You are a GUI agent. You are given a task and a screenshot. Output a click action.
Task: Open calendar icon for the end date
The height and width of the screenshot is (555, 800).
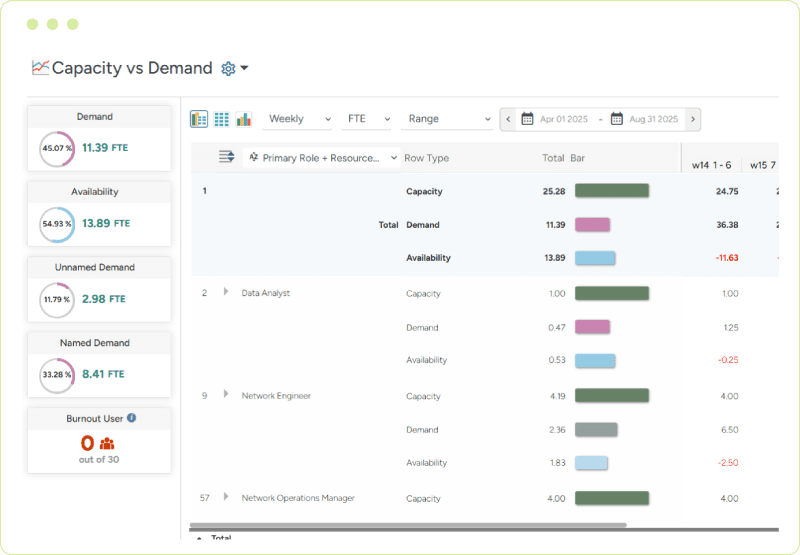pyautogui.click(x=616, y=119)
